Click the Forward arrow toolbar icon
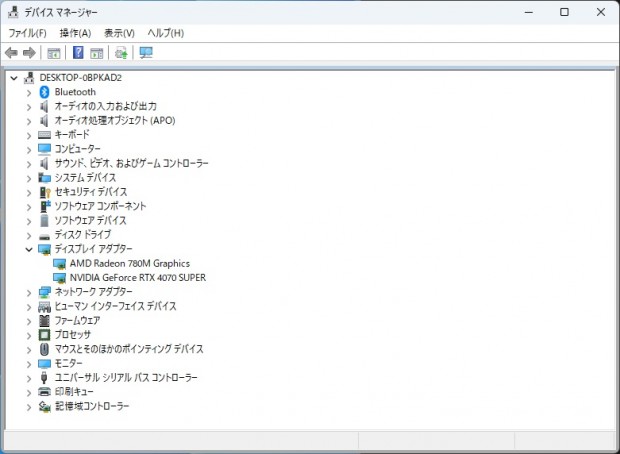620x454 pixels. [29, 53]
